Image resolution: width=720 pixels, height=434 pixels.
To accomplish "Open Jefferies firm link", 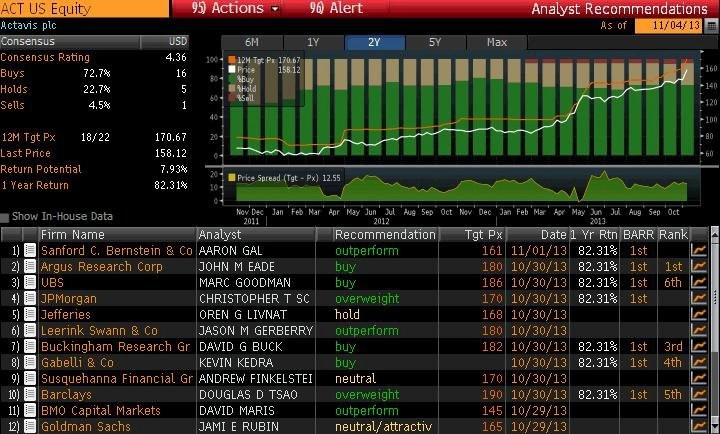I will coord(66,315).
